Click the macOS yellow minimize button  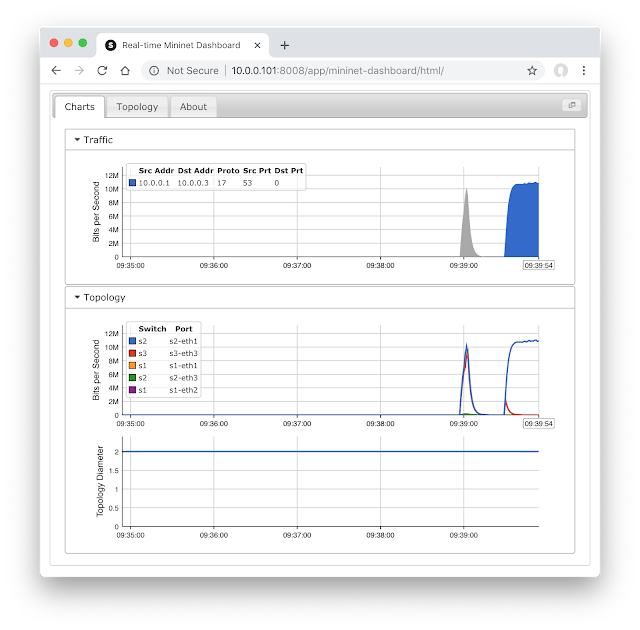coord(68,43)
